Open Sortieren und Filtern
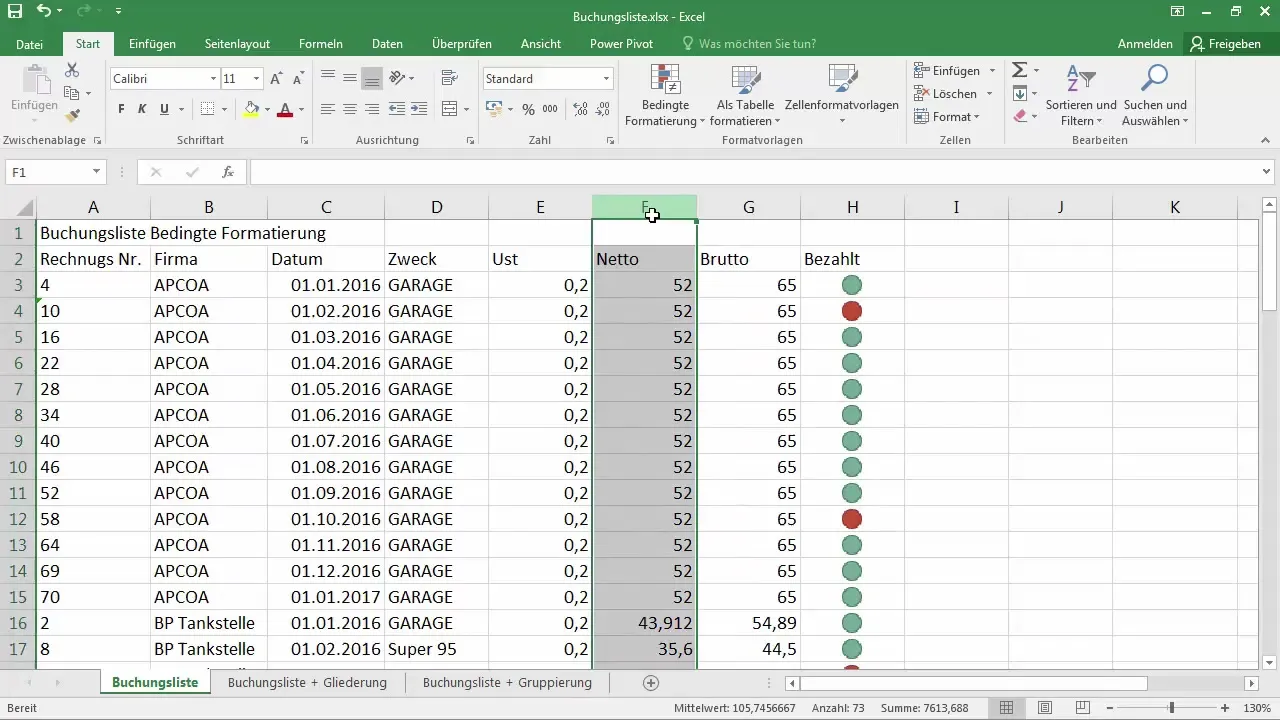The width and height of the screenshot is (1280, 720). (x=1081, y=95)
